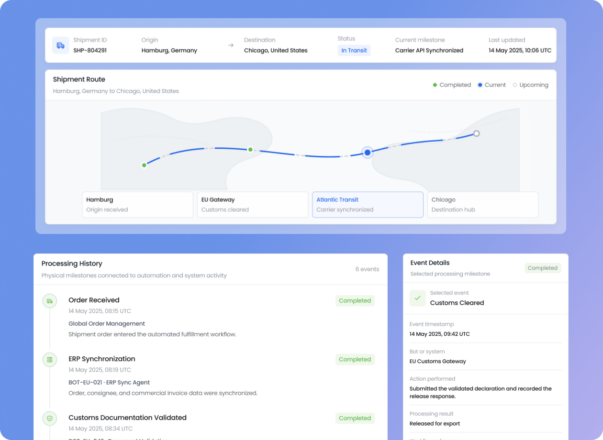
Task: Select the Atlantic Transit route card
Action: tap(368, 205)
